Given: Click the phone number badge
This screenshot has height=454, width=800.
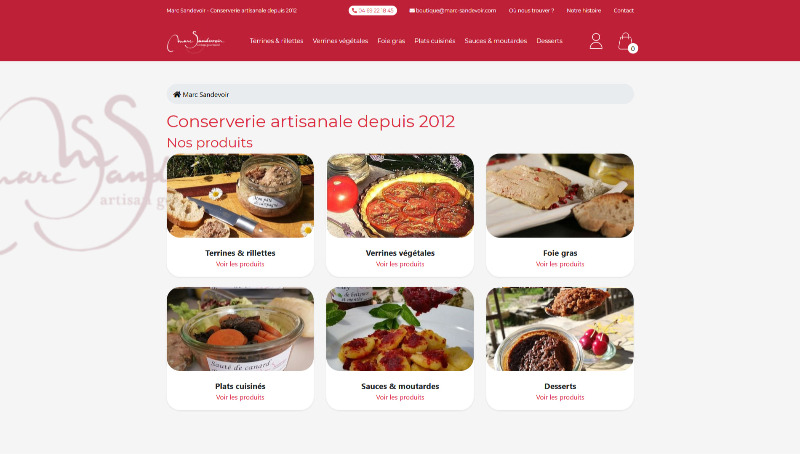Looking at the screenshot, I should tap(373, 10).
